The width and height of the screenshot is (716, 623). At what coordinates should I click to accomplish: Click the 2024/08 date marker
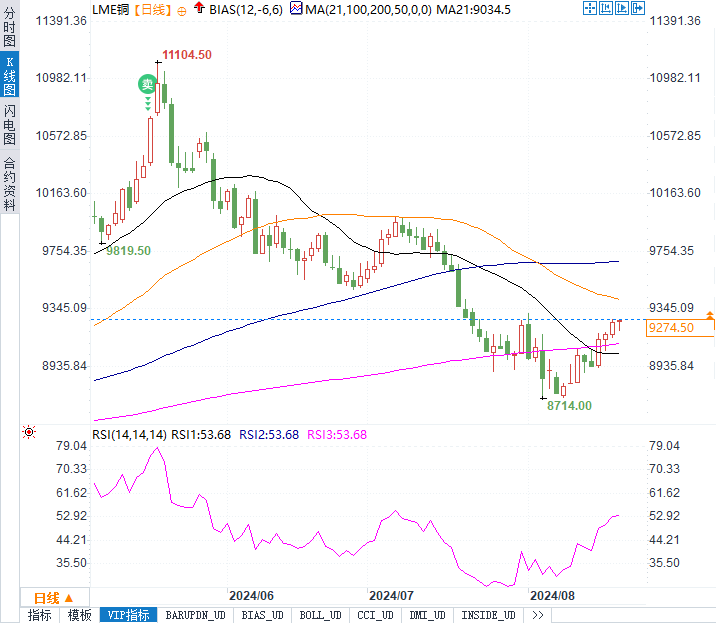coord(552,596)
